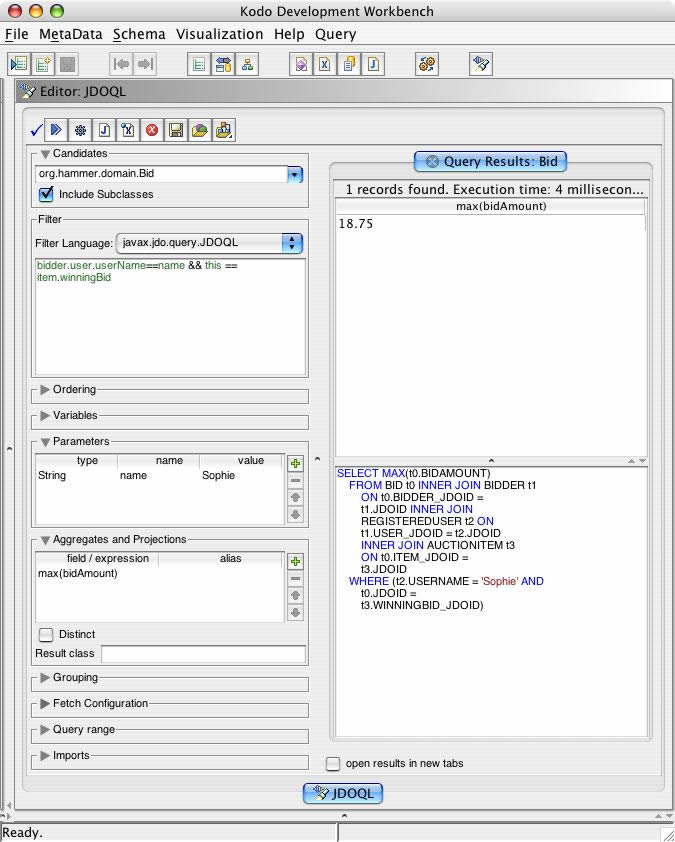Click the blue checkmark validate query icon

pos(36,130)
